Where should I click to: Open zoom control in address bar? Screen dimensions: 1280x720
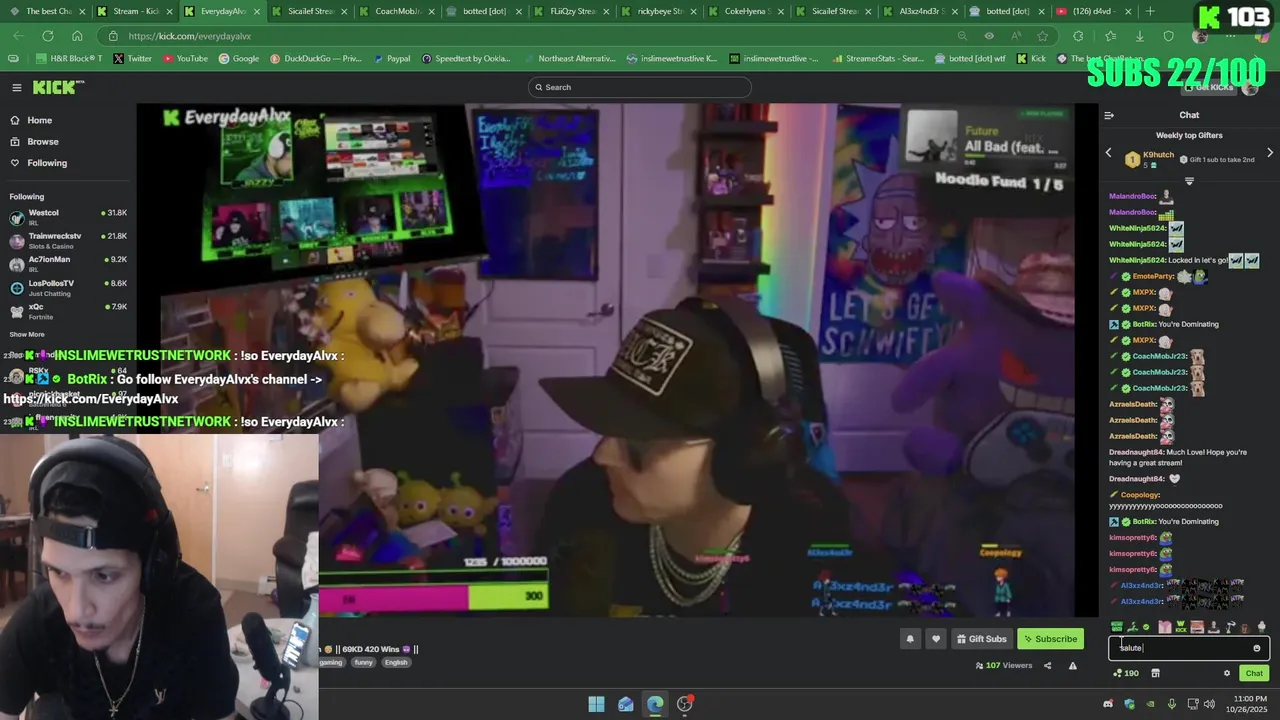[962, 36]
